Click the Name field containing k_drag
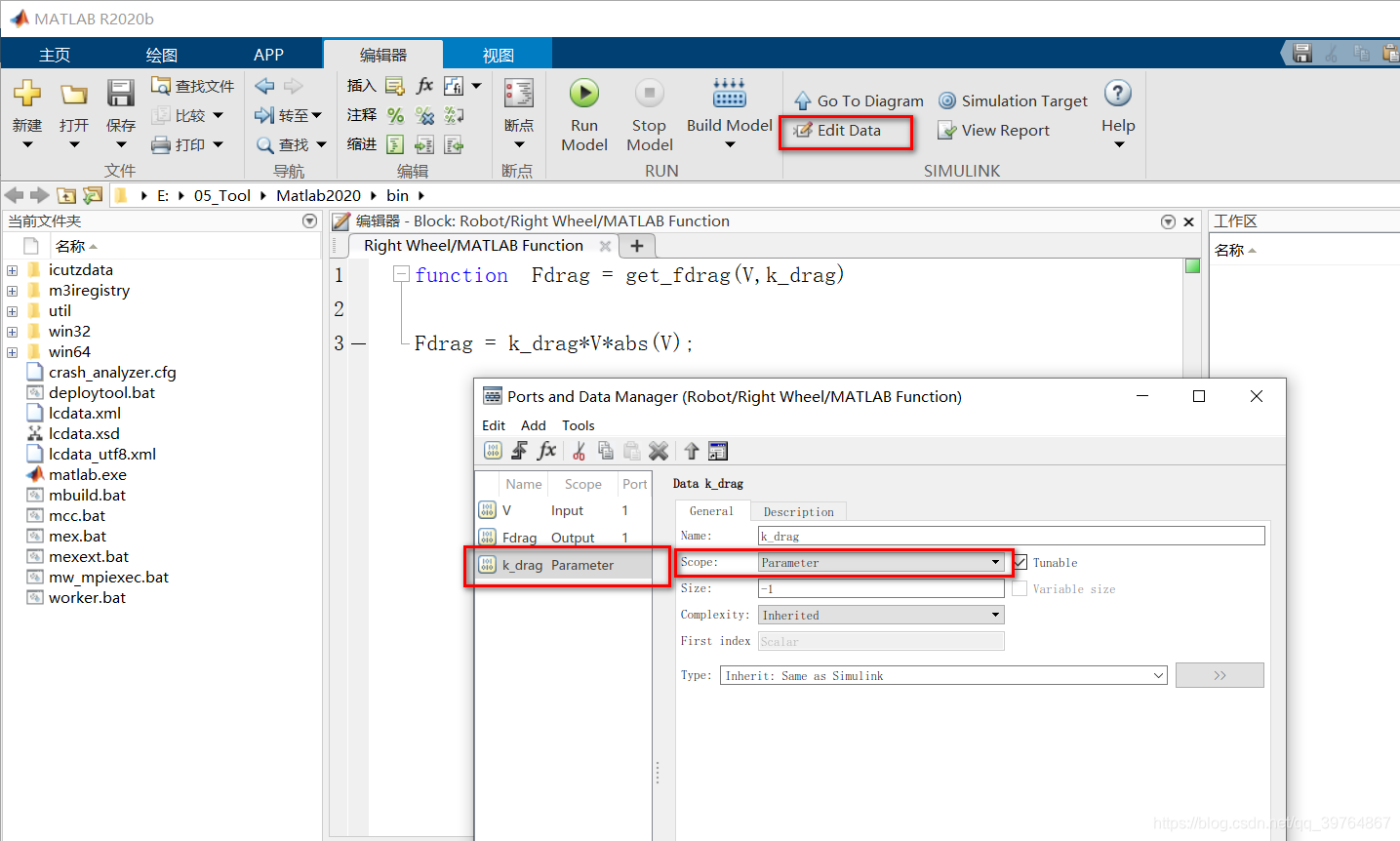 click(x=1012, y=536)
